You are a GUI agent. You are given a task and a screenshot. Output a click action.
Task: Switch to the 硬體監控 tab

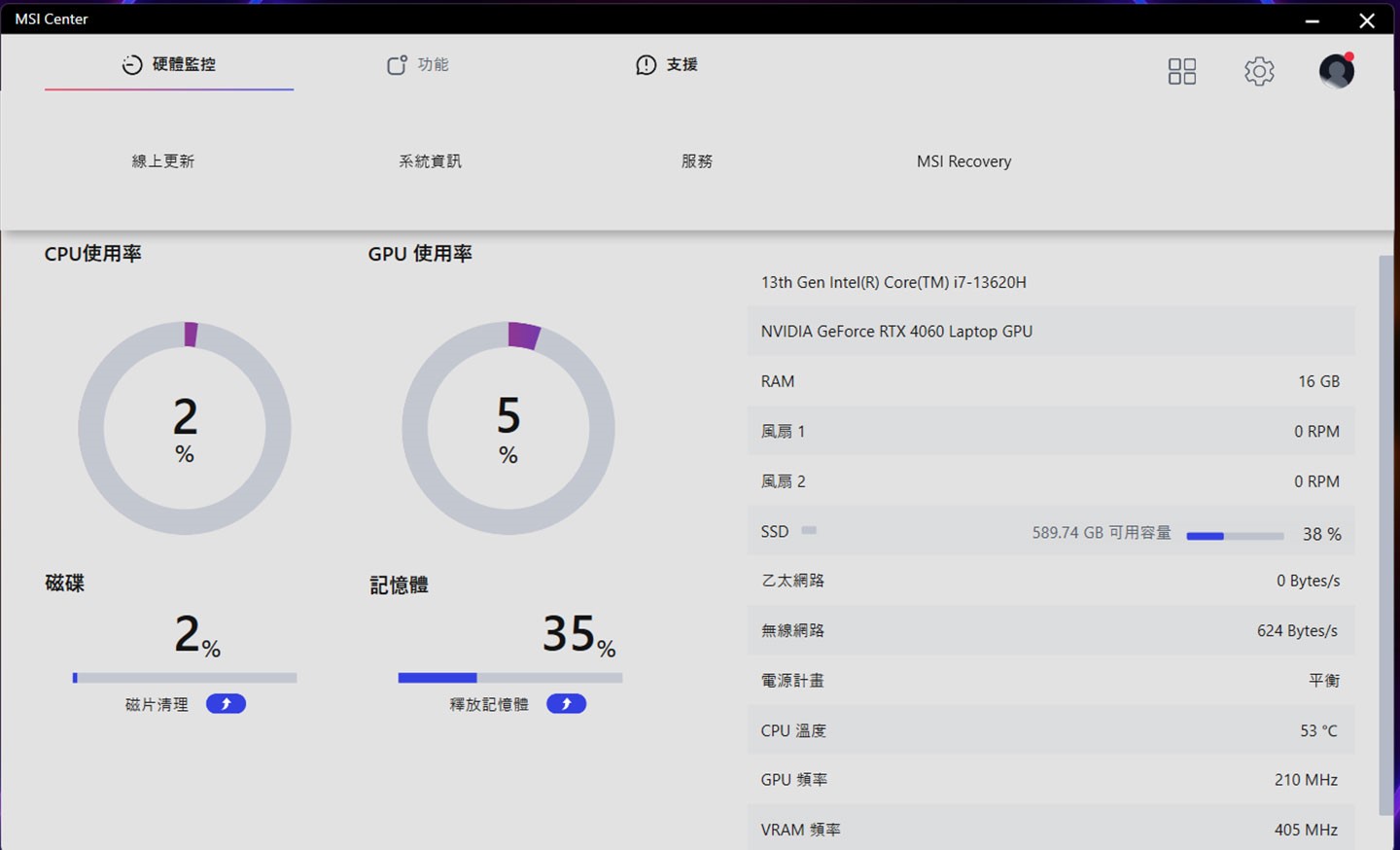pyautogui.click(x=184, y=65)
